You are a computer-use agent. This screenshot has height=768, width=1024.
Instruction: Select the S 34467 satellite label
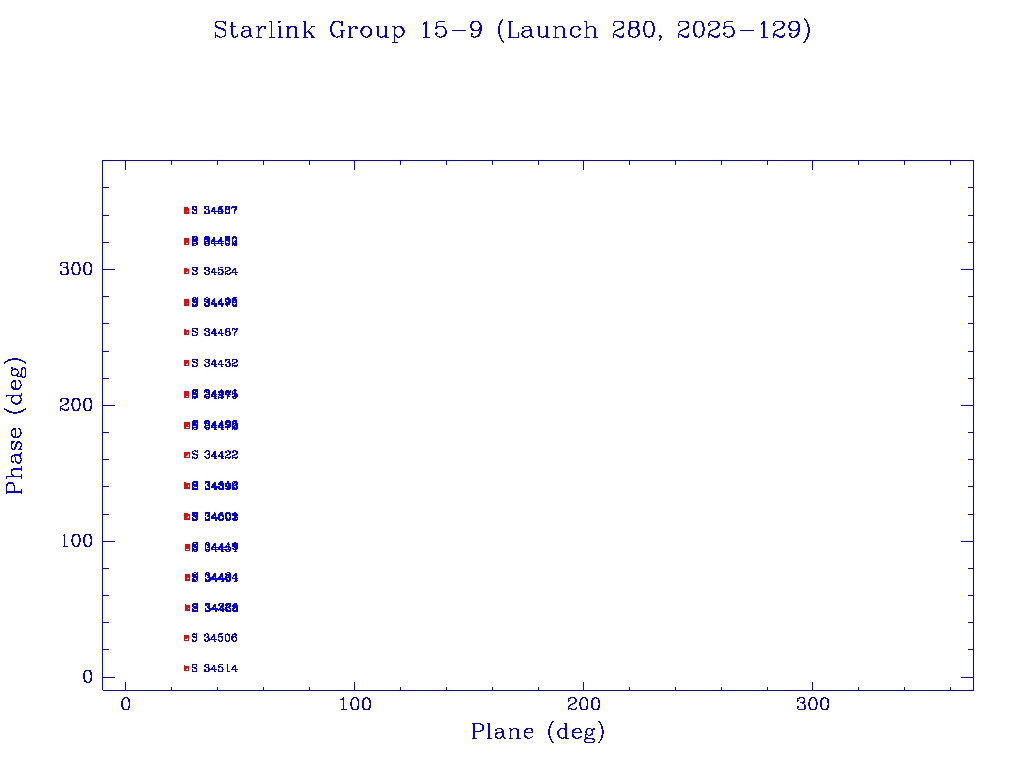point(215,332)
